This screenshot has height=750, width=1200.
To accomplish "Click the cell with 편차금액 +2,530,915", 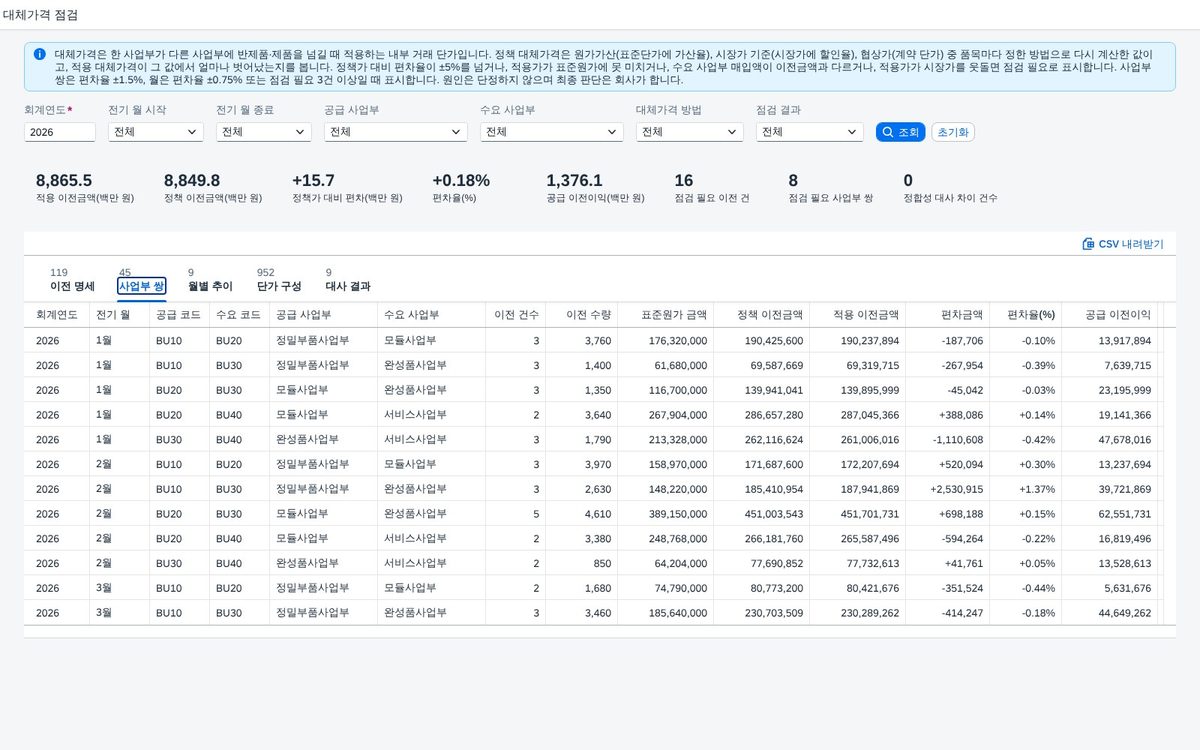I will [948, 489].
